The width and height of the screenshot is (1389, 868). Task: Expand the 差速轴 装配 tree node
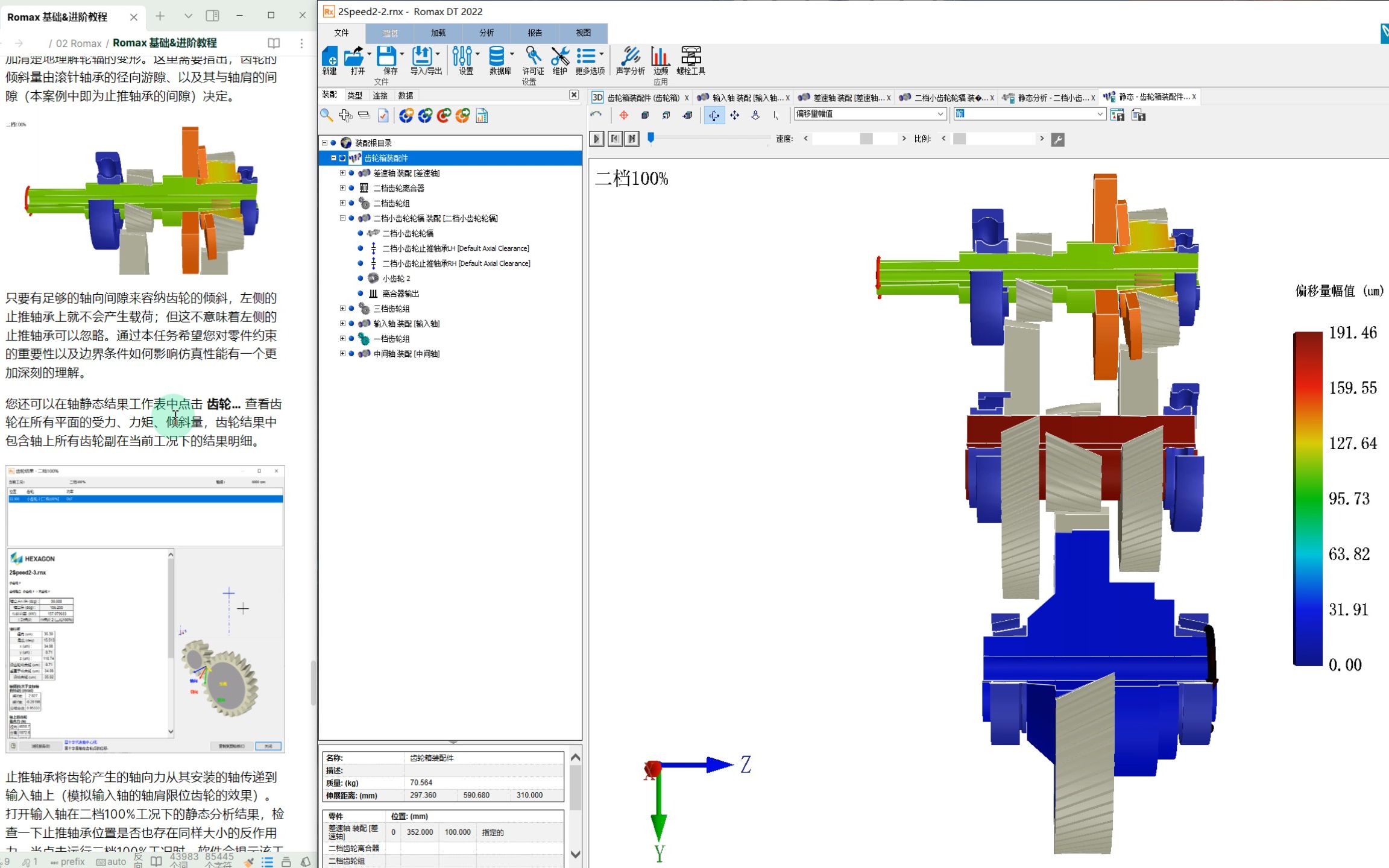(342, 173)
